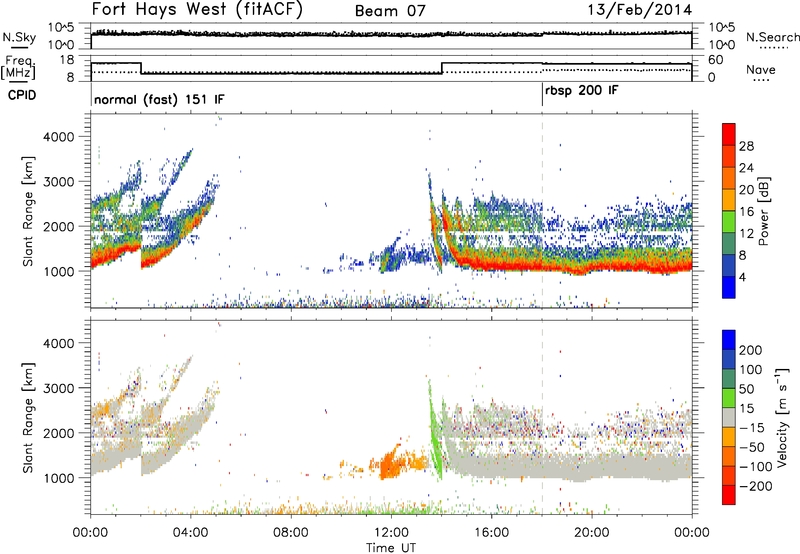Screen dimensions: 800x554
Task: Click the "16:00" time axis label
Action: [x=491, y=533]
